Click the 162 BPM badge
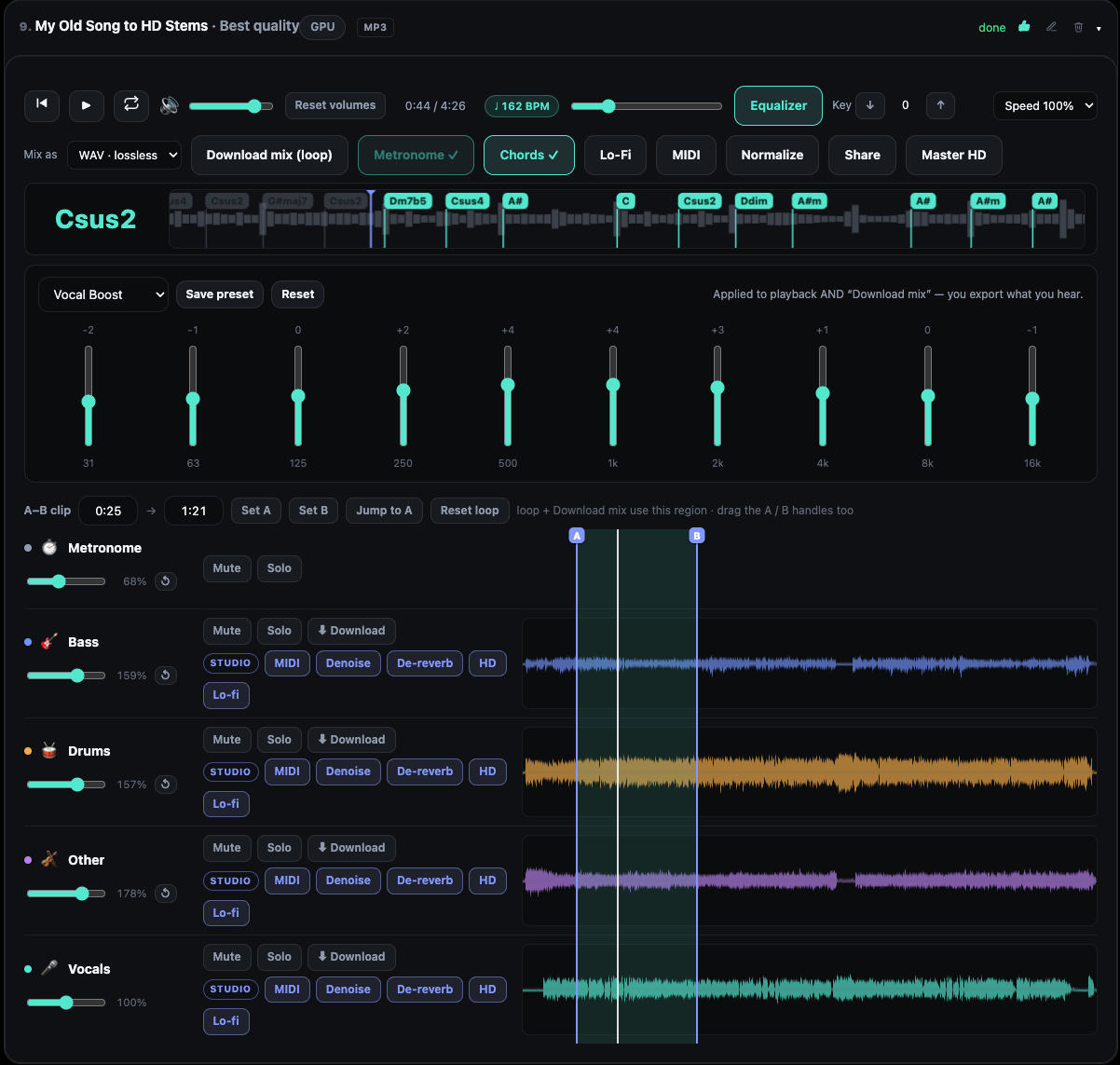 pos(522,106)
